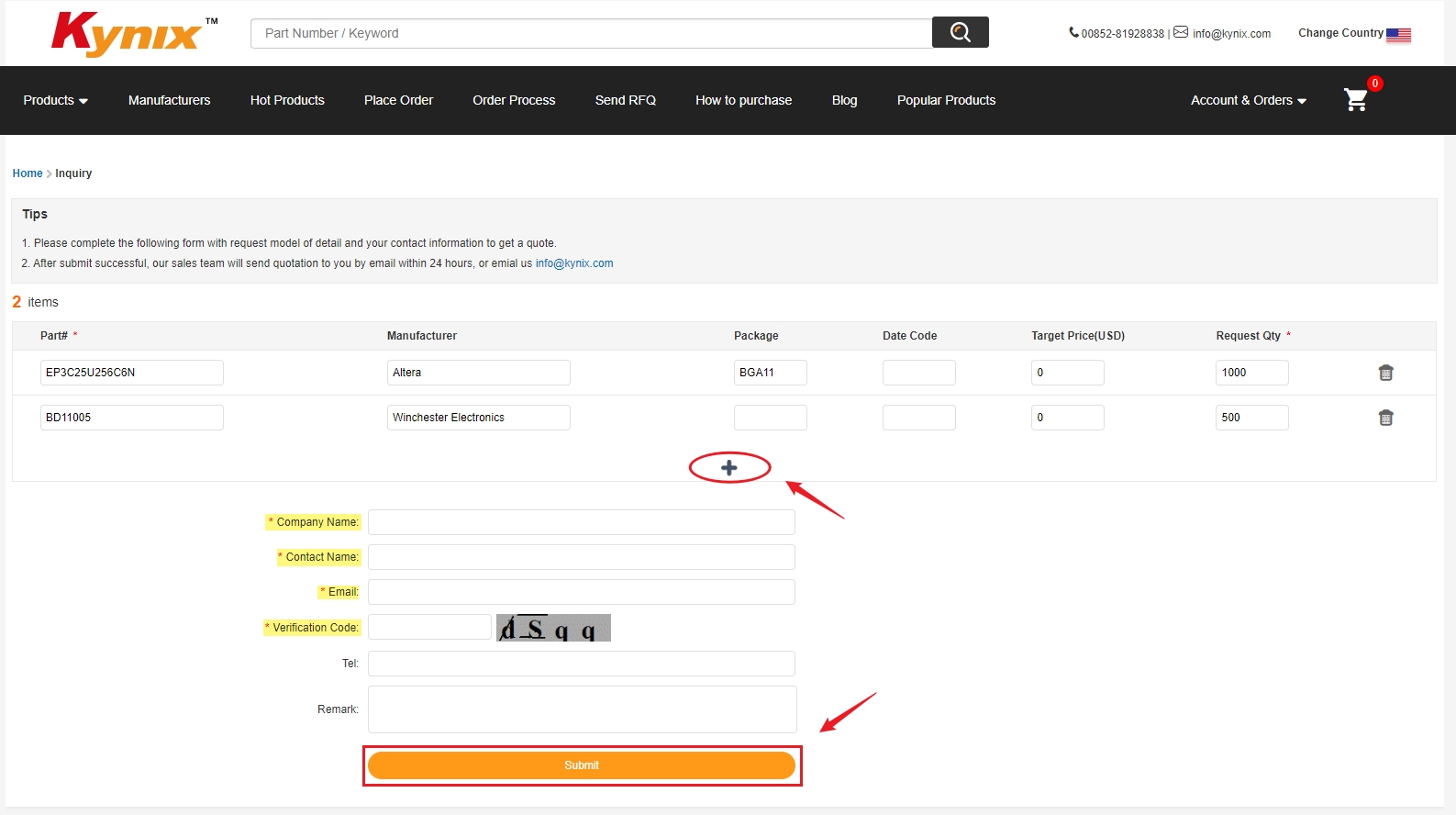Click the Verification Code input box

[x=429, y=627]
